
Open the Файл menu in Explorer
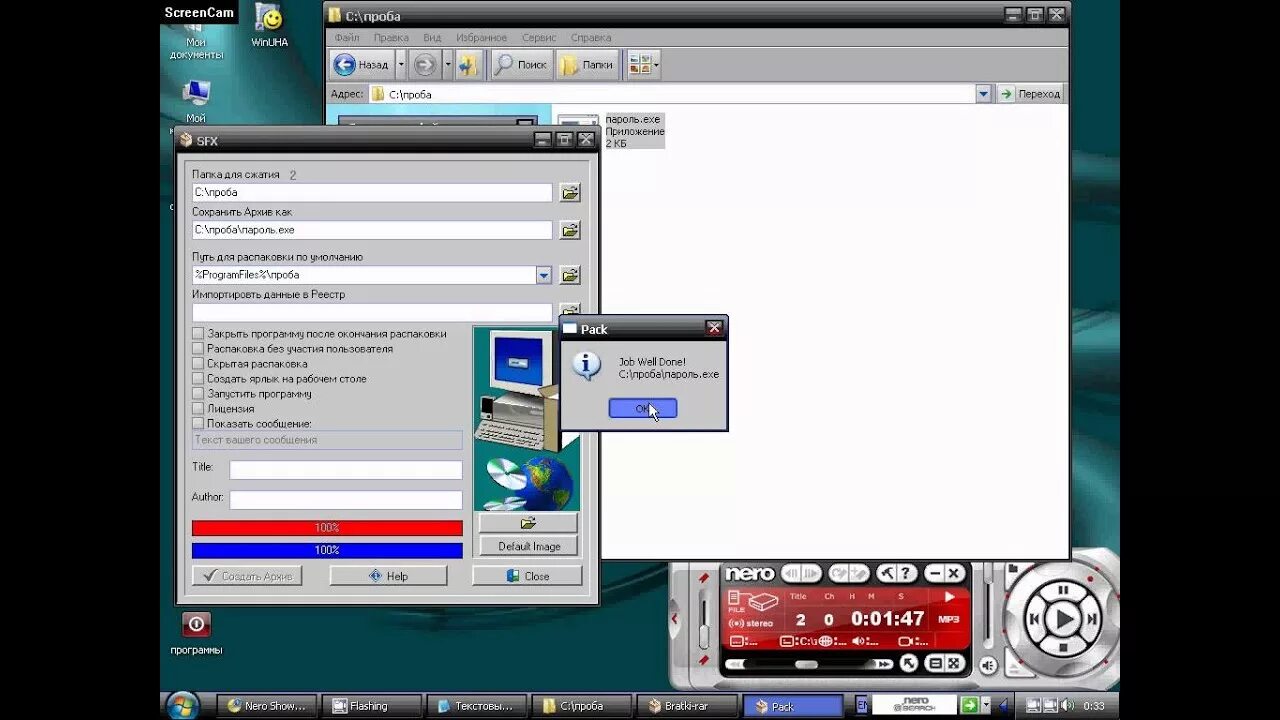[347, 37]
